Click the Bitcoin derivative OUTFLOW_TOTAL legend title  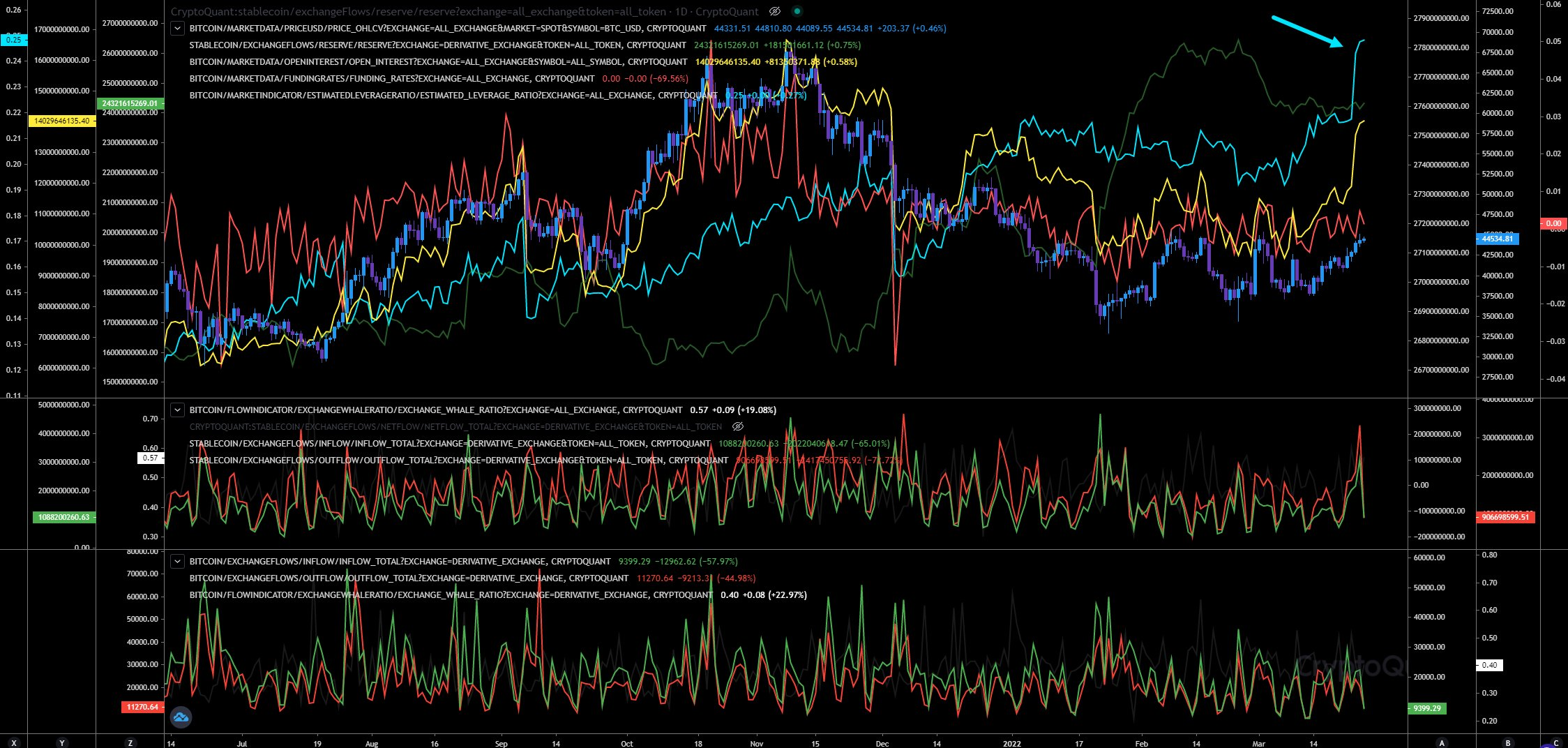pyautogui.click(x=409, y=578)
